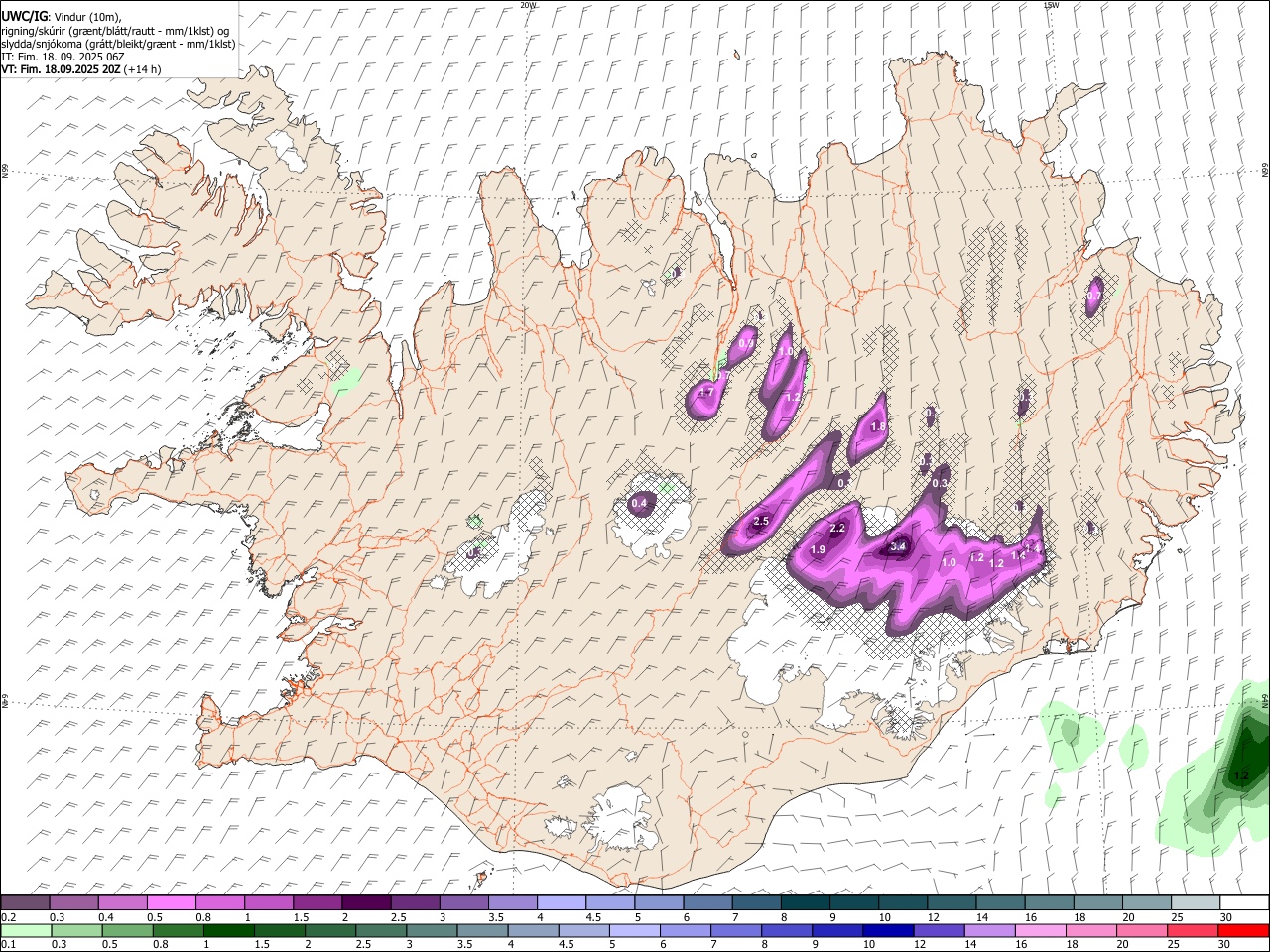Click the 1.9 snowfall value label
The height and width of the screenshot is (952, 1270).
(819, 549)
